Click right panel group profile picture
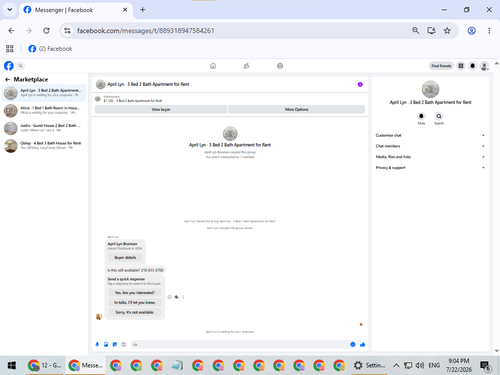The height and width of the screenshot is (375, 500). click(430, 89)
